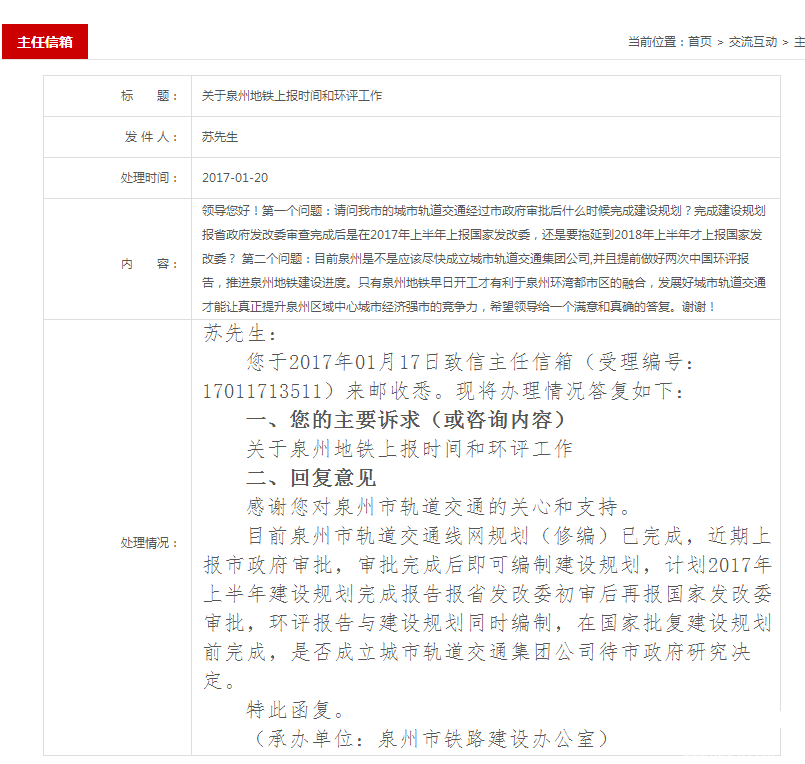Click the heading 一、您的主要诉求（或咨询内容）

[407, 419]
